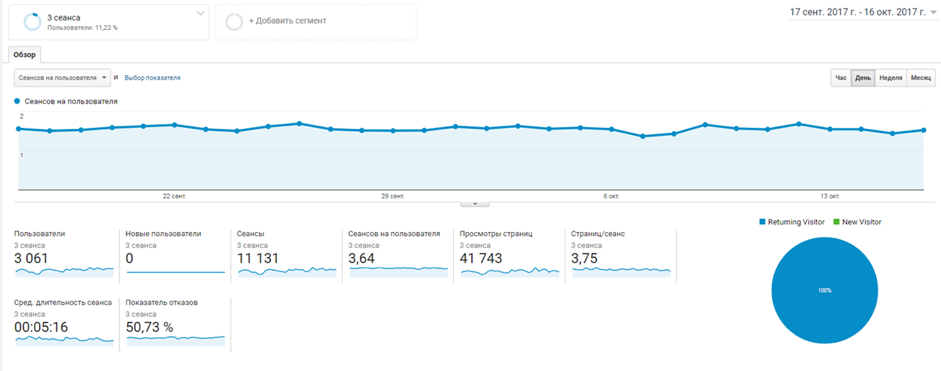Open the Сеансов на пользователя metric dropdown
The width and height of the screenshot is (941, 371).
pyautogui.click(x=62, y=77)
